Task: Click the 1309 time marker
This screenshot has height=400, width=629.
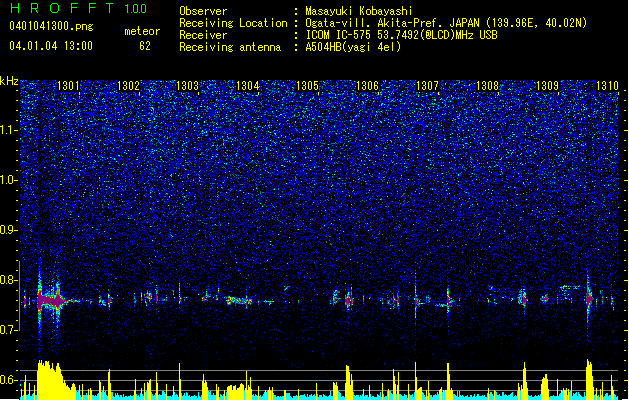Action: [x=547, y=86]
